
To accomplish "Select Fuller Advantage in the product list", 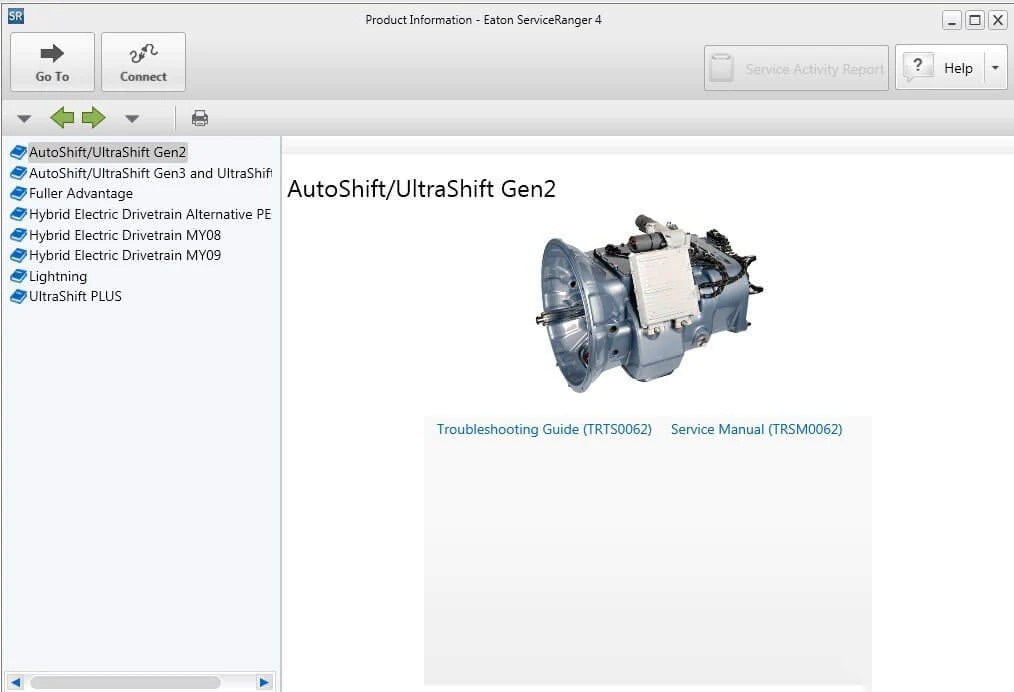I will pos(81,193).
